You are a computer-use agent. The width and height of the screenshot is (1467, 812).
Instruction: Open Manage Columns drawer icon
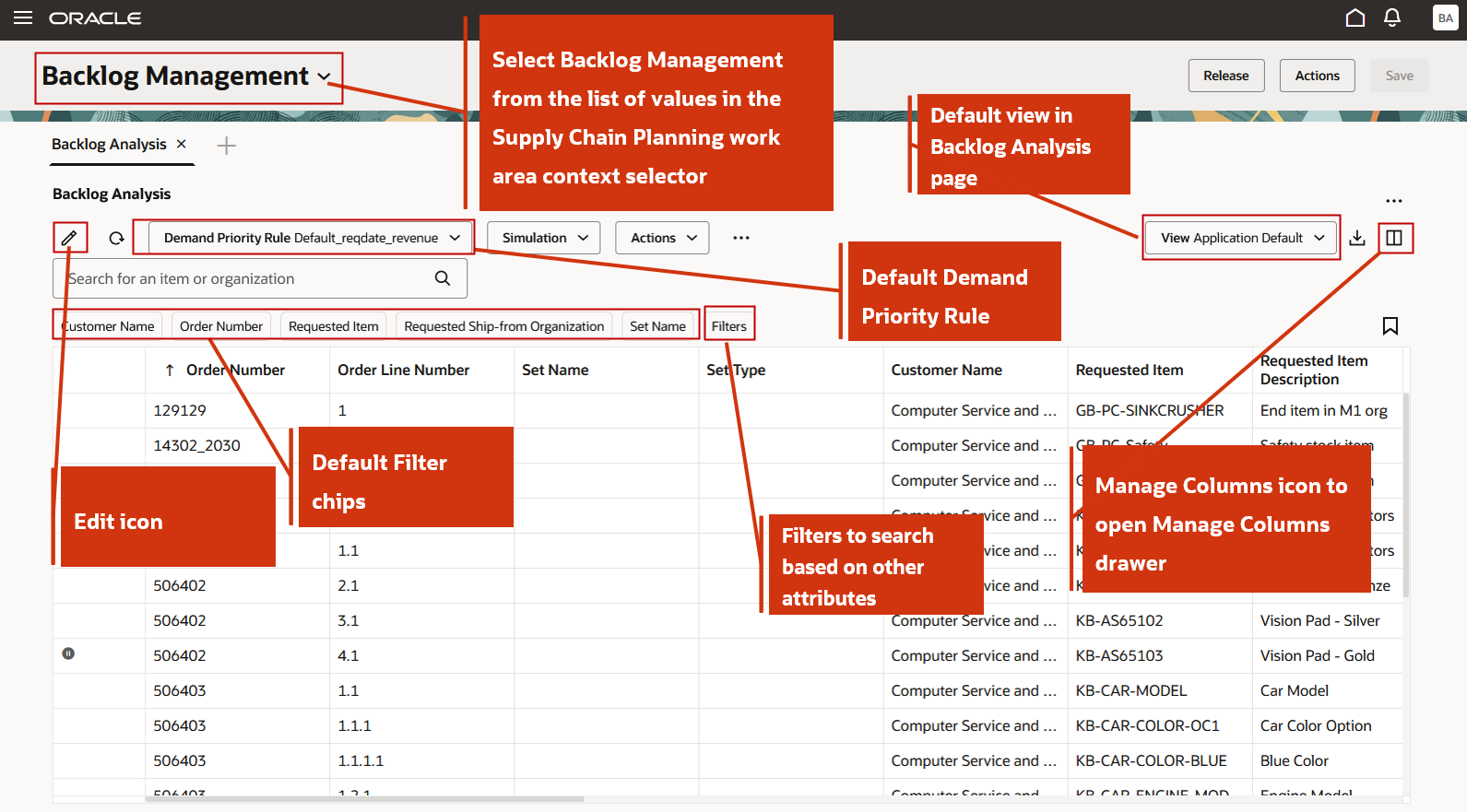[x=1394, y=238]
